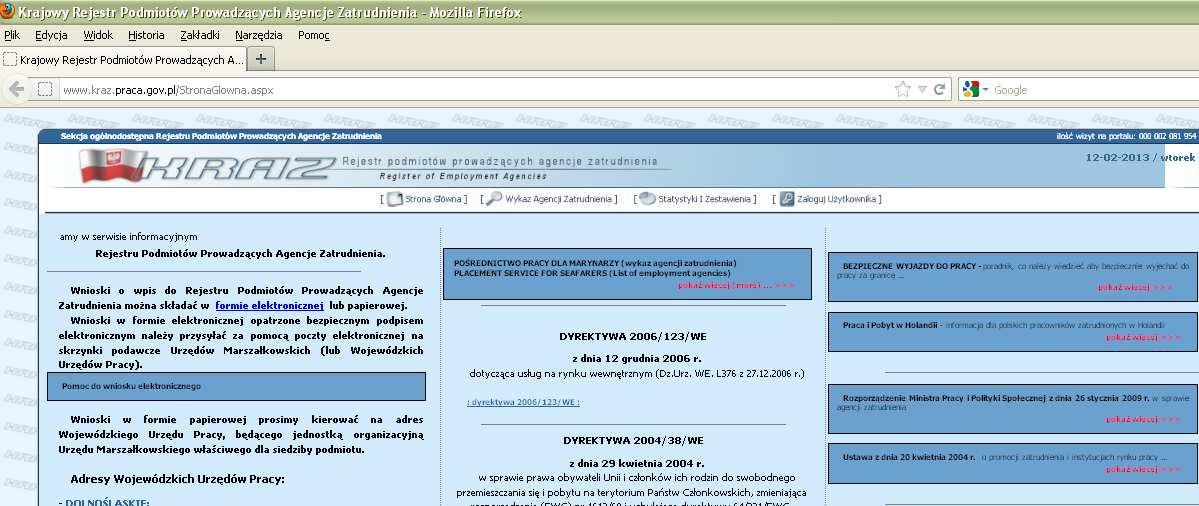
Task: Click Pomoc do wniosku elektronicznego box
Action: [236, 386]
